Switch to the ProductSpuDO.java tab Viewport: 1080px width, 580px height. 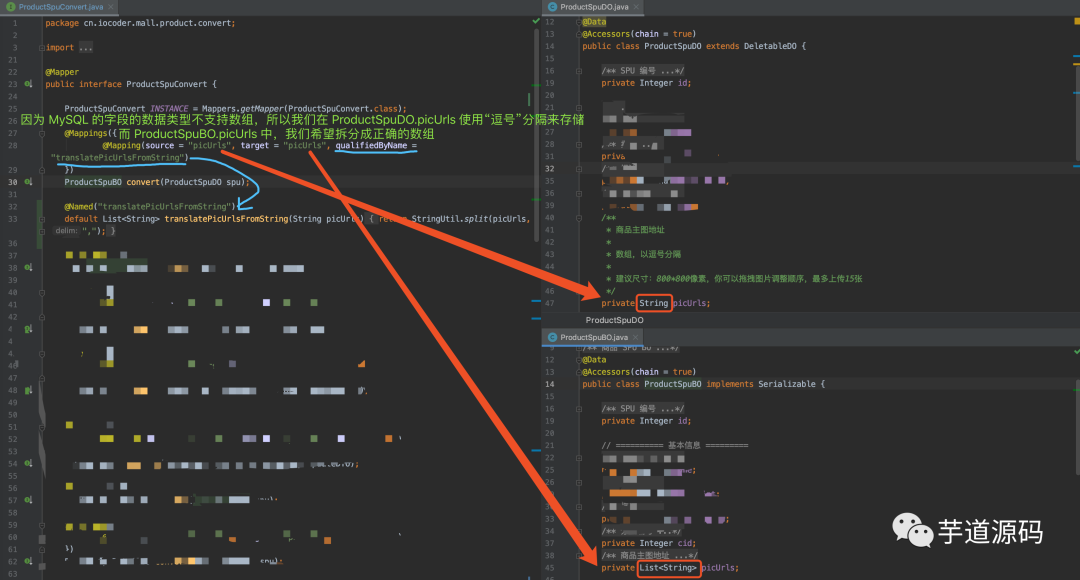[x=593, y=7]
